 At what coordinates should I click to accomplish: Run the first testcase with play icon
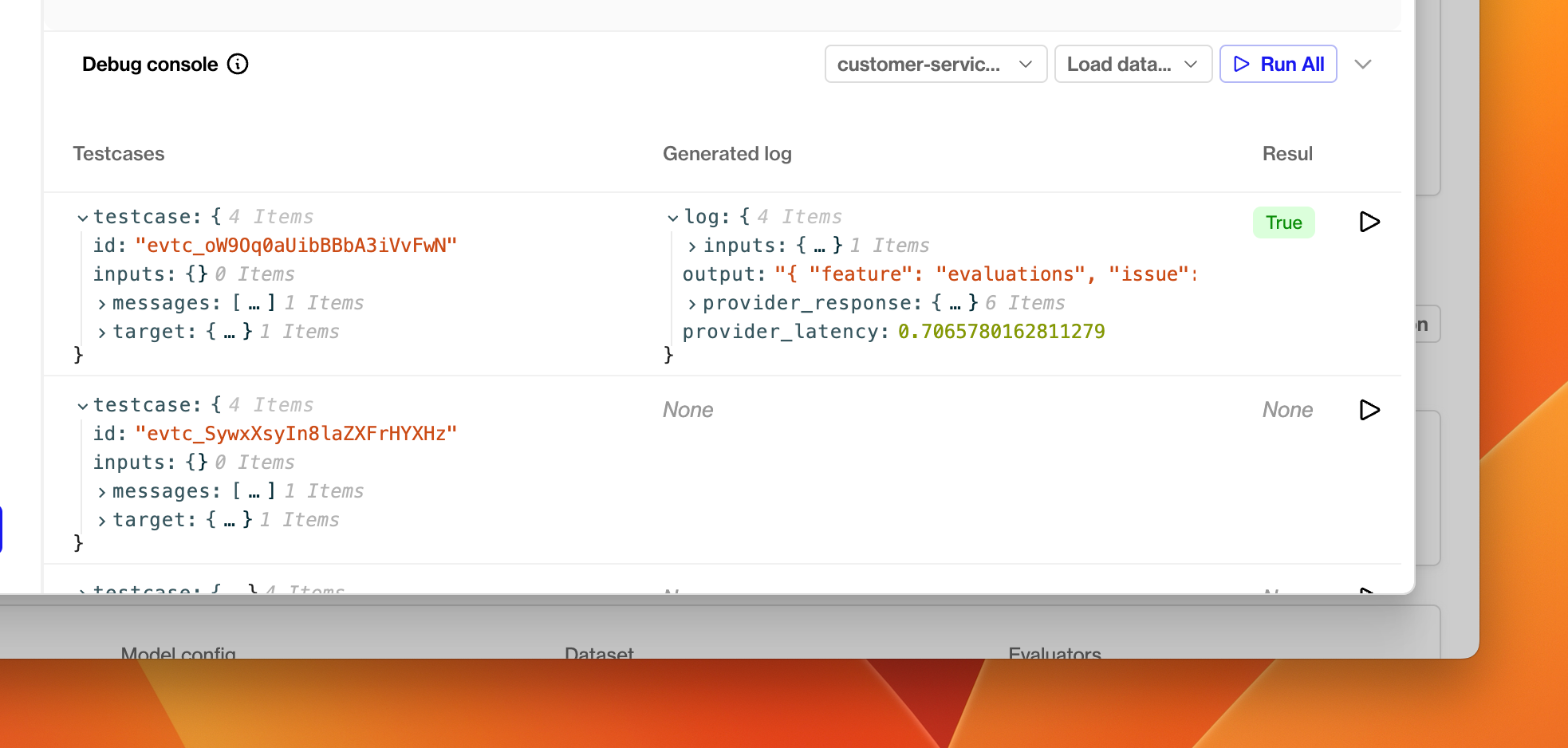point(1369,222)
